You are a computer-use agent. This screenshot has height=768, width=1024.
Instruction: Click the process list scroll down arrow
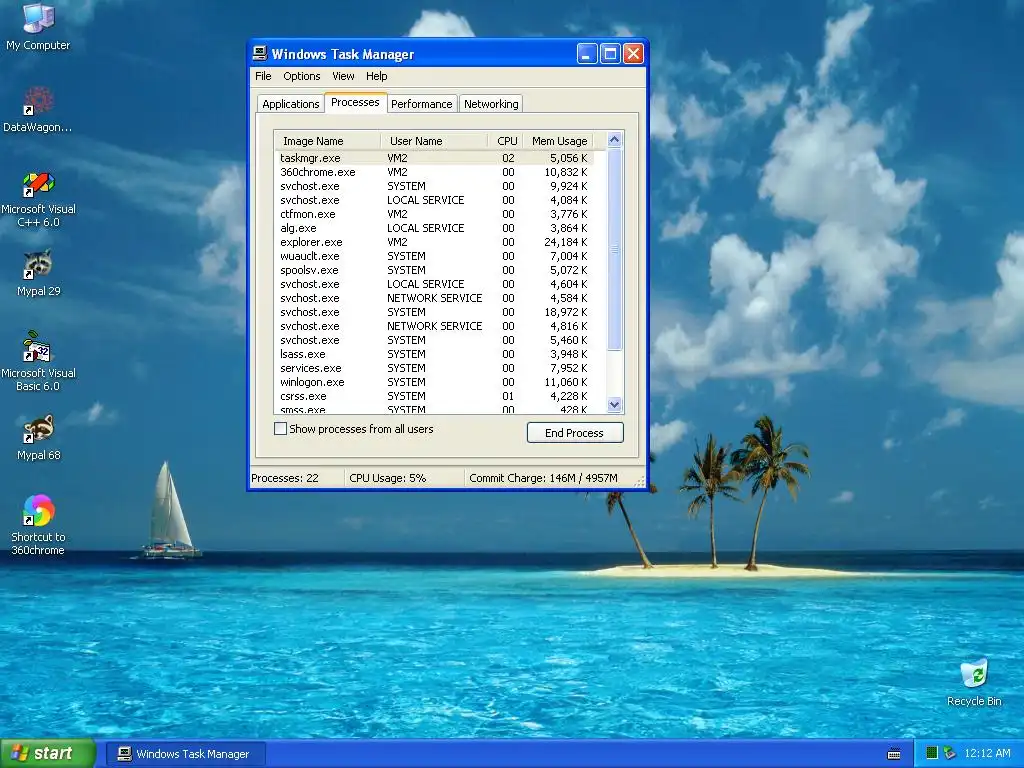point(614,404)
